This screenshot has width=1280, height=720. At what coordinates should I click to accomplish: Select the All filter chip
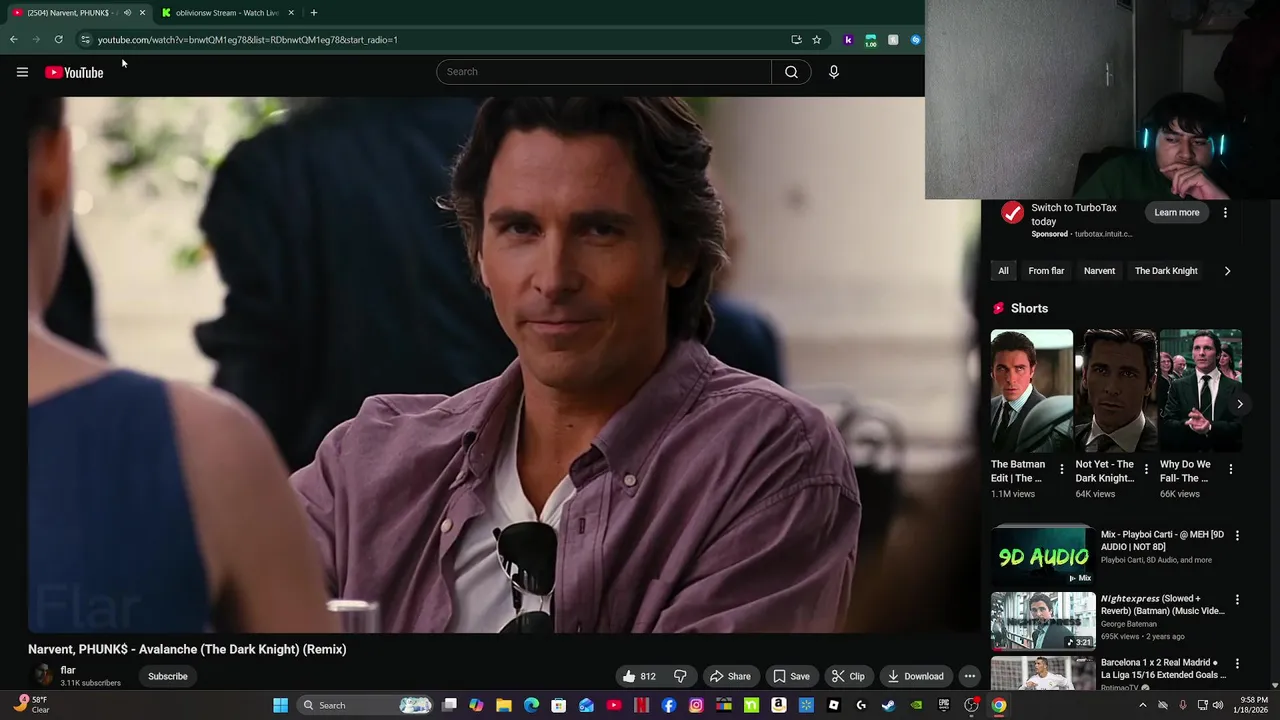point(1003,271)
